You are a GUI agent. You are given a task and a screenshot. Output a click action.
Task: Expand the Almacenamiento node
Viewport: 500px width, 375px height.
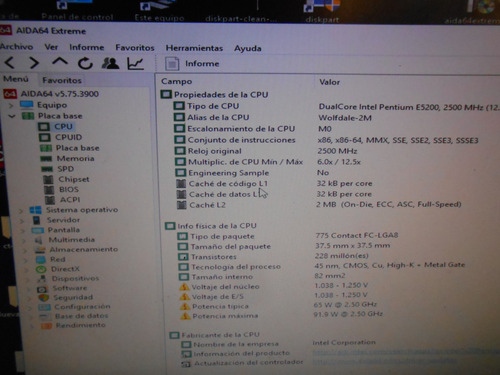click(x=25, y=250)
